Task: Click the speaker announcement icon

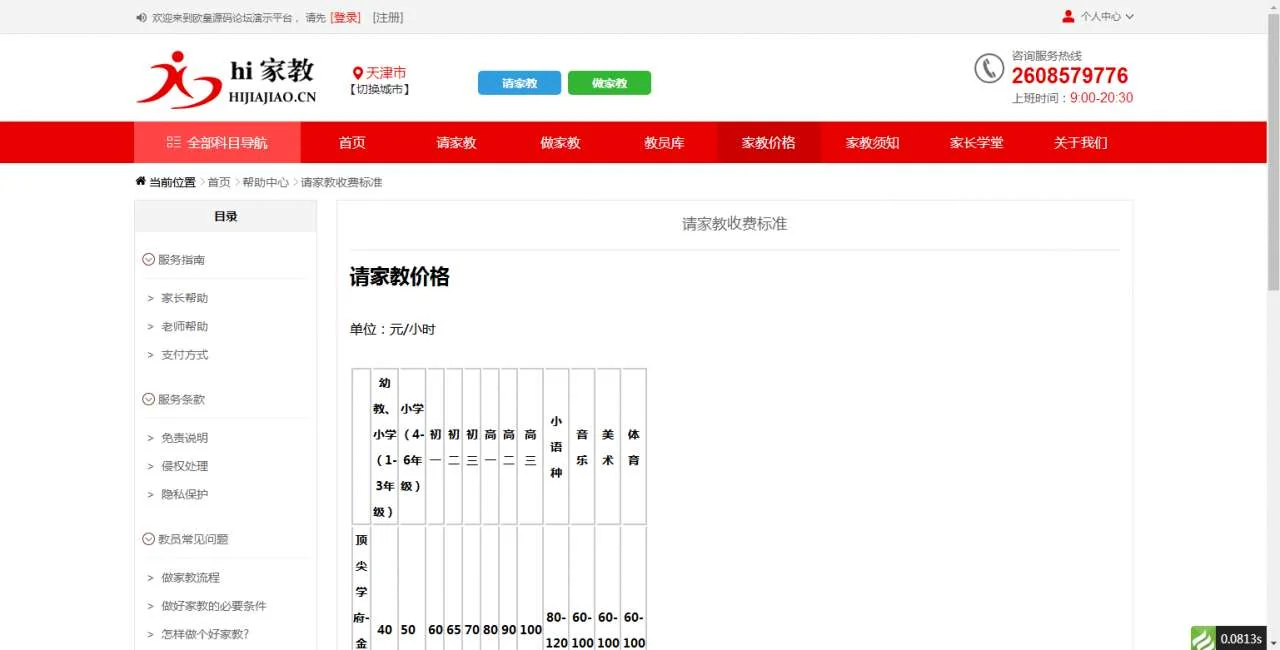Action: pyautogui.click(x=140, y=17)
